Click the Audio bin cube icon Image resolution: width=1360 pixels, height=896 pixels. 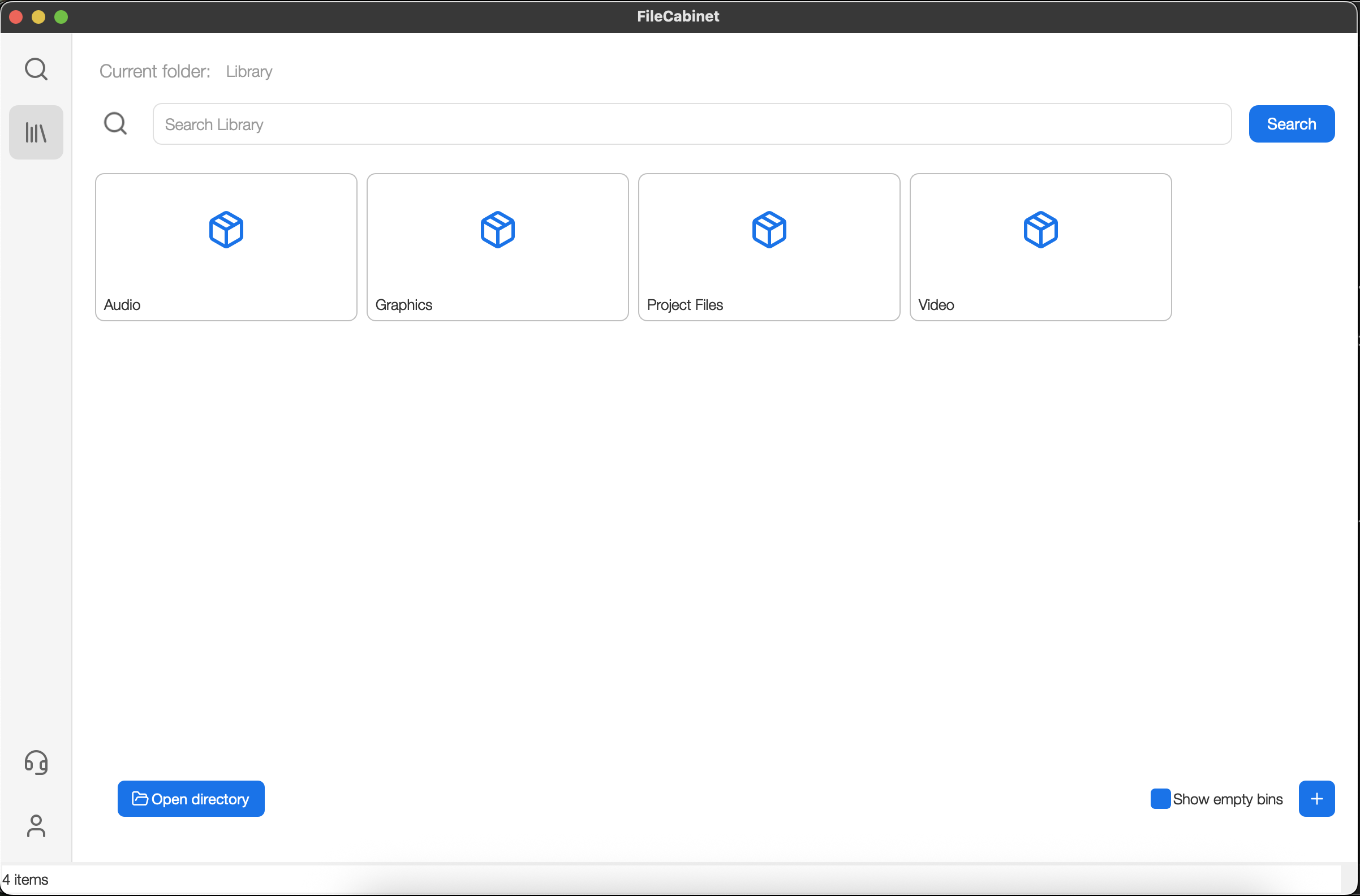tap(226, 230)
